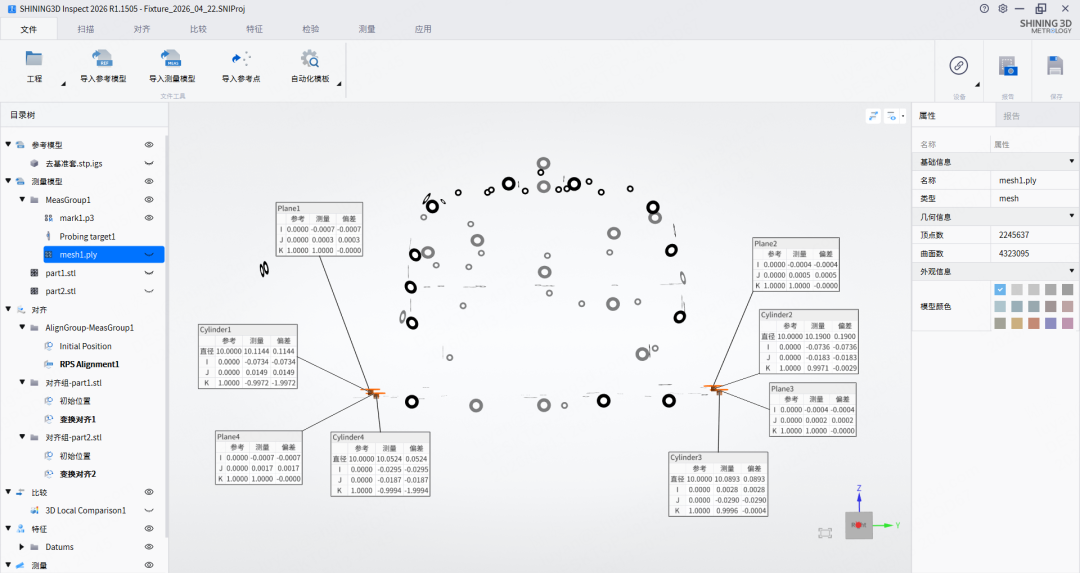Collapse 对齐组-part1.stl node
1080x573 pixels.
pyautogui.click(x=22, y=382)
